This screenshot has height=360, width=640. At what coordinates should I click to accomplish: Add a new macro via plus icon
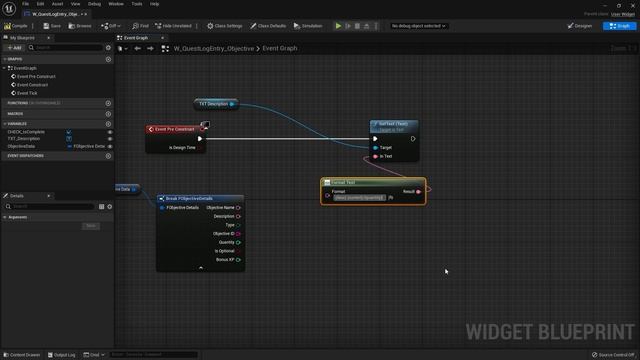pos(108,114)
